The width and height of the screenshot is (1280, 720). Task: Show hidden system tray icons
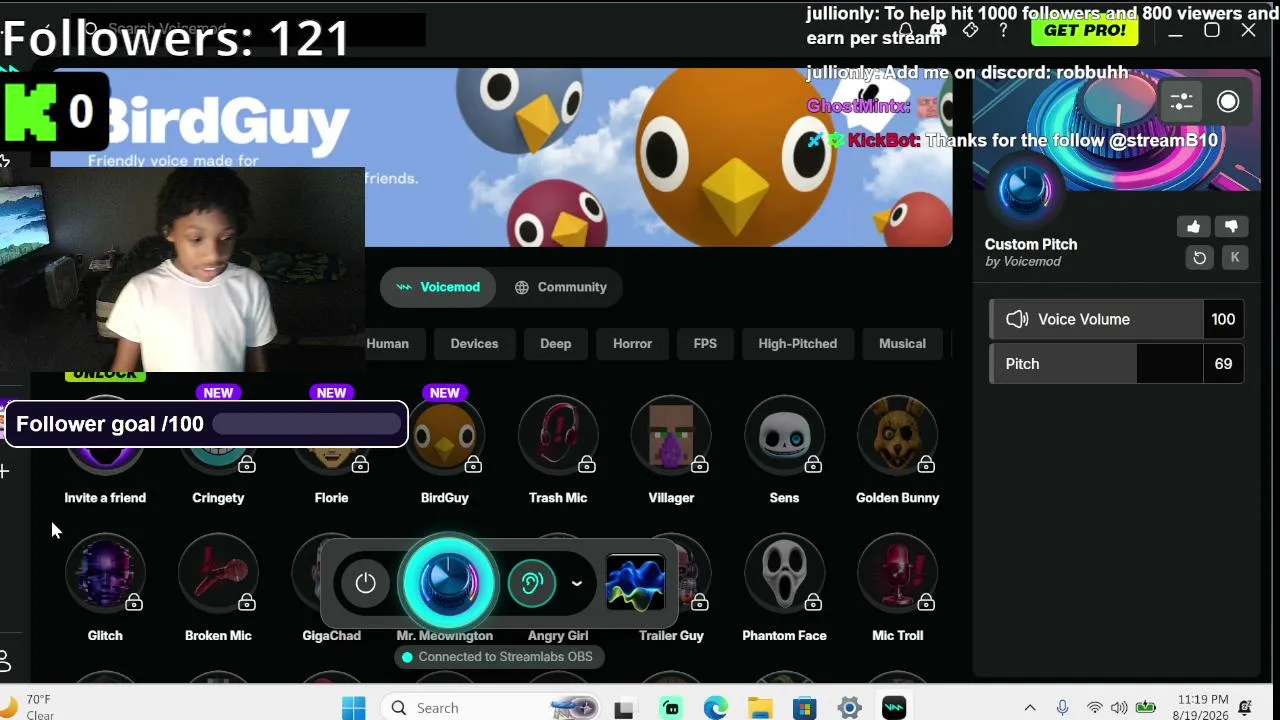tap(1029, 708)
